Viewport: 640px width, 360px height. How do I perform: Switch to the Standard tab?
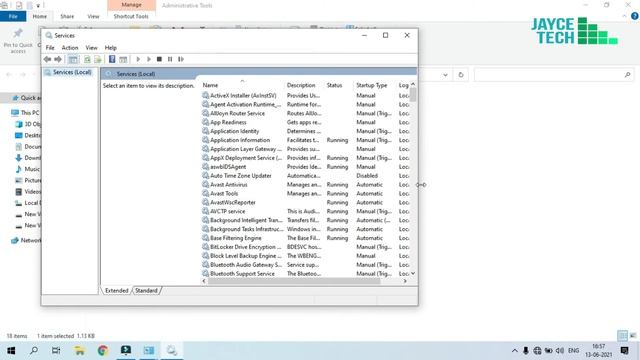[146, 291]
